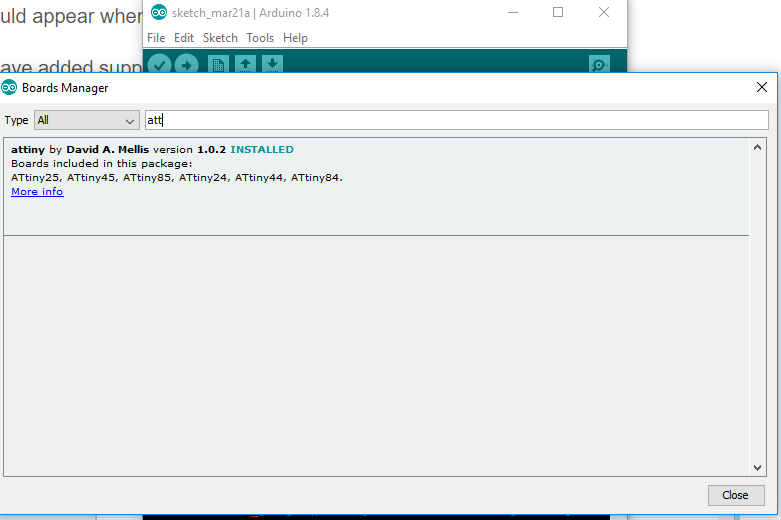Screen dimensions: 781x520
Task: Click the board search field containing 'att'
Action: [x=457, y=120]
